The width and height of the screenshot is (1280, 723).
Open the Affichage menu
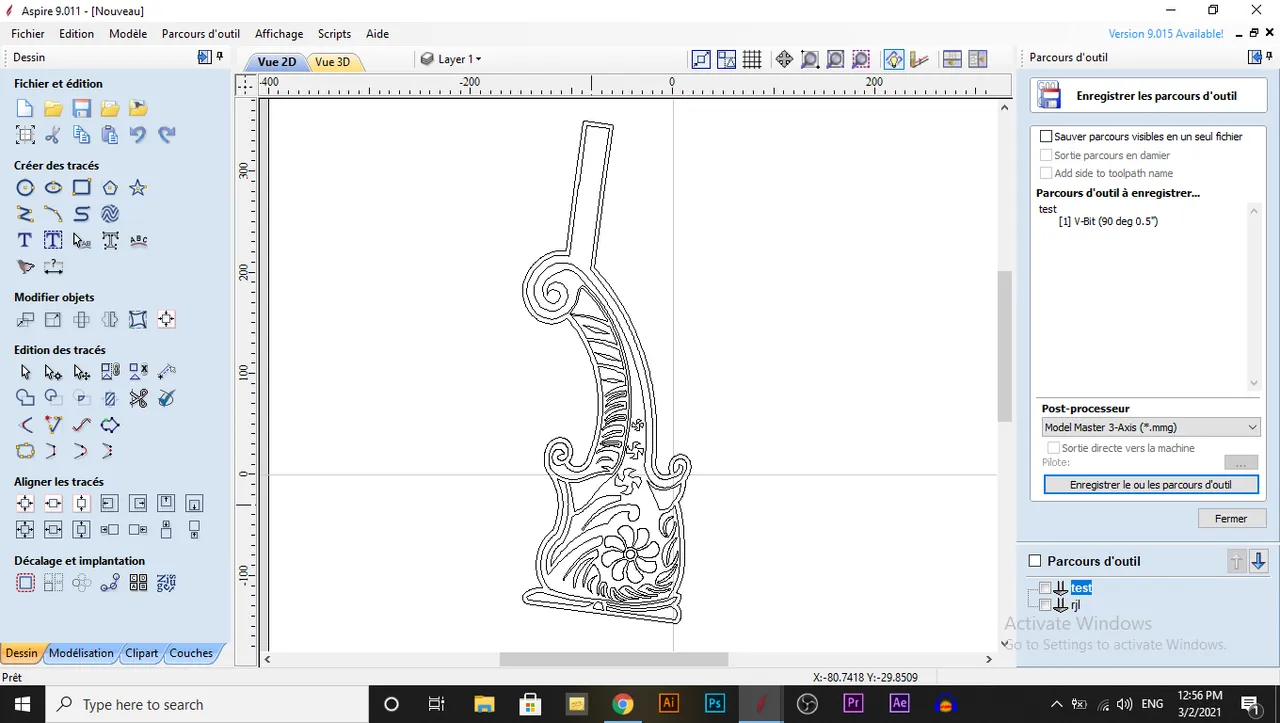[279, 33]
